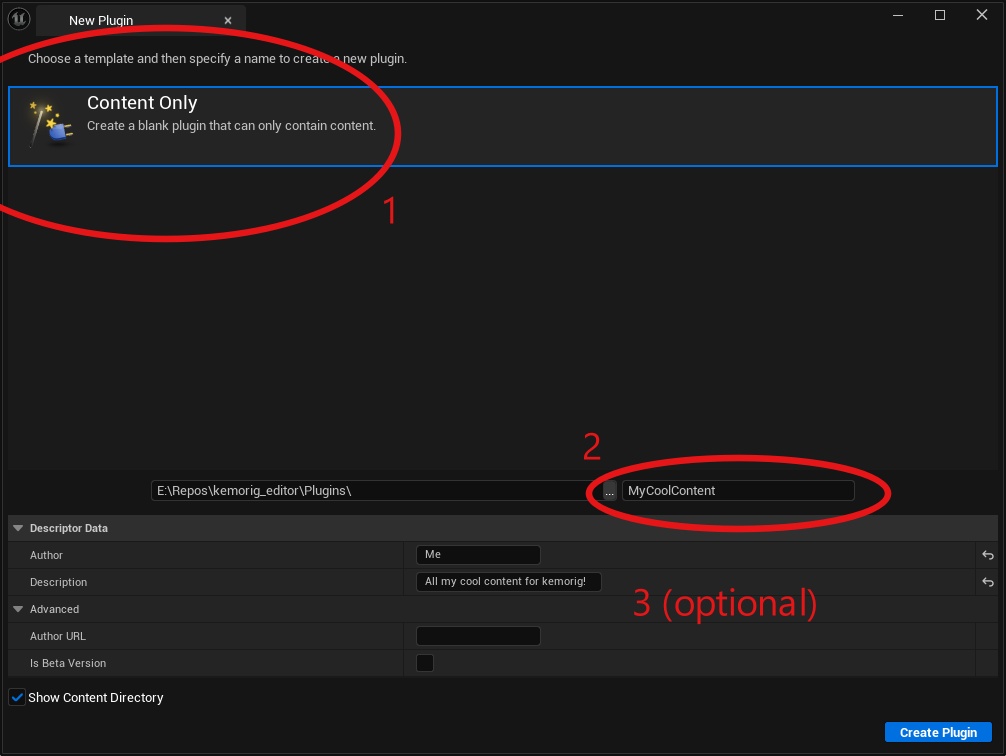Select the New Plugin tab
The image size is (1006, 756).
(101, 21)
